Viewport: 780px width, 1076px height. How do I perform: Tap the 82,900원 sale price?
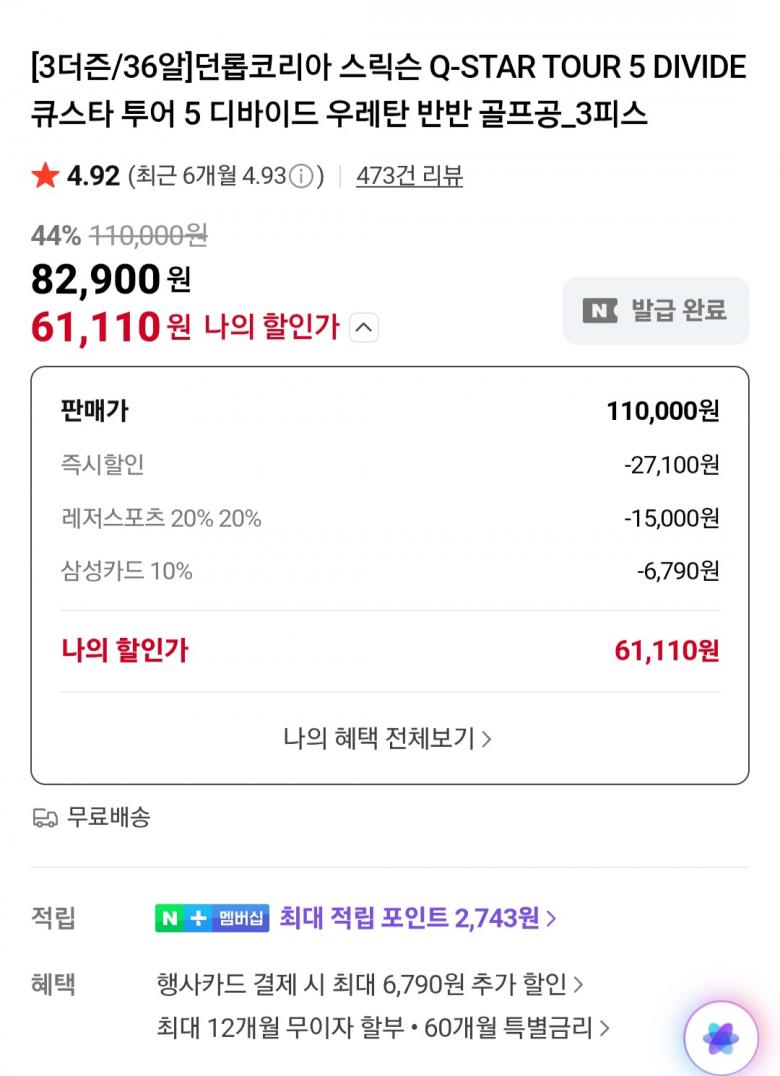coord(110,279)
